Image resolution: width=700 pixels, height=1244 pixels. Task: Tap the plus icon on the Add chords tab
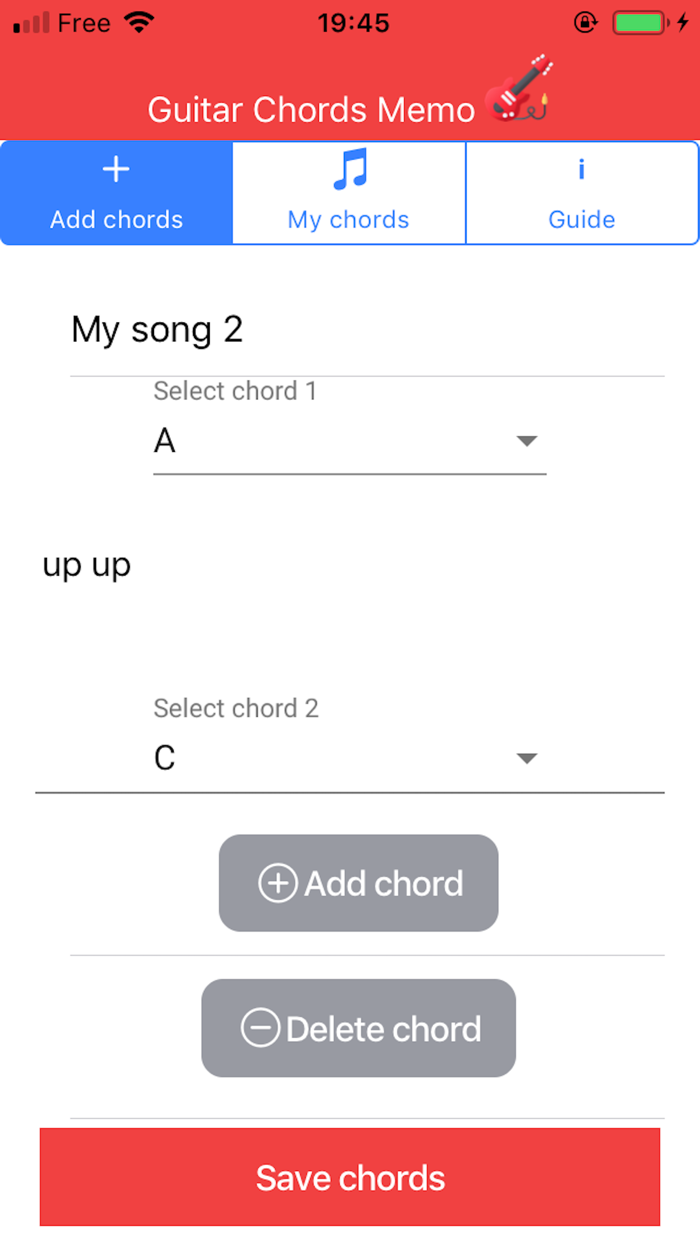[115, 168]
